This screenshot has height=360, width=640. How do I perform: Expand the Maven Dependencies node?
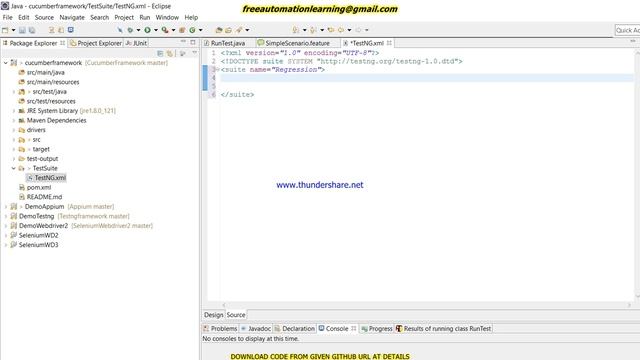click(x=13, y=120)
